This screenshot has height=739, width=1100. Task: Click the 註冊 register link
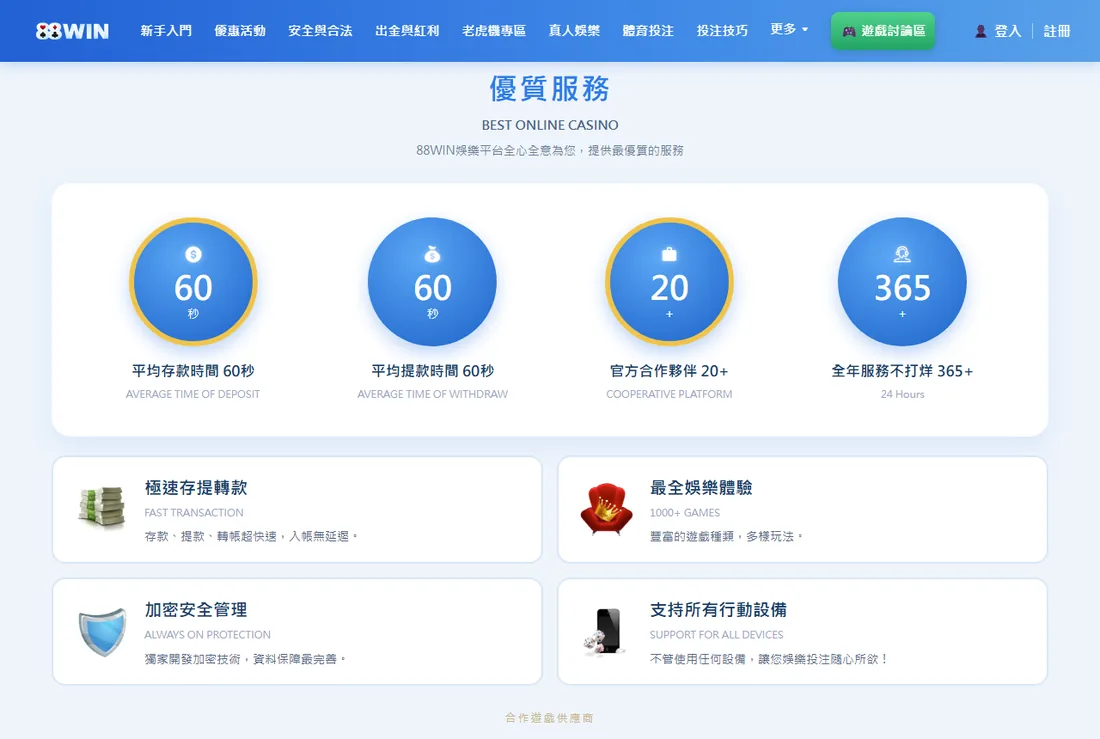[1057, 31]
